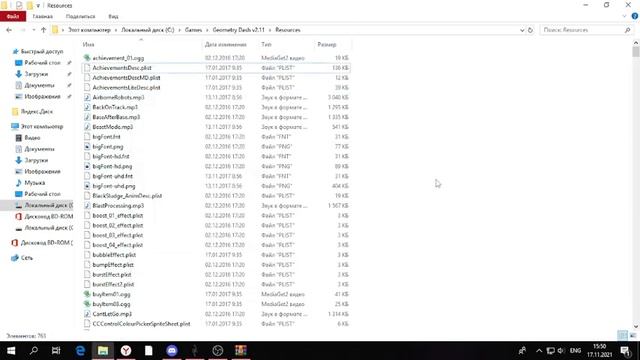
Task: Open Yandex Browser from taskbar
Action: pos(126,351)
